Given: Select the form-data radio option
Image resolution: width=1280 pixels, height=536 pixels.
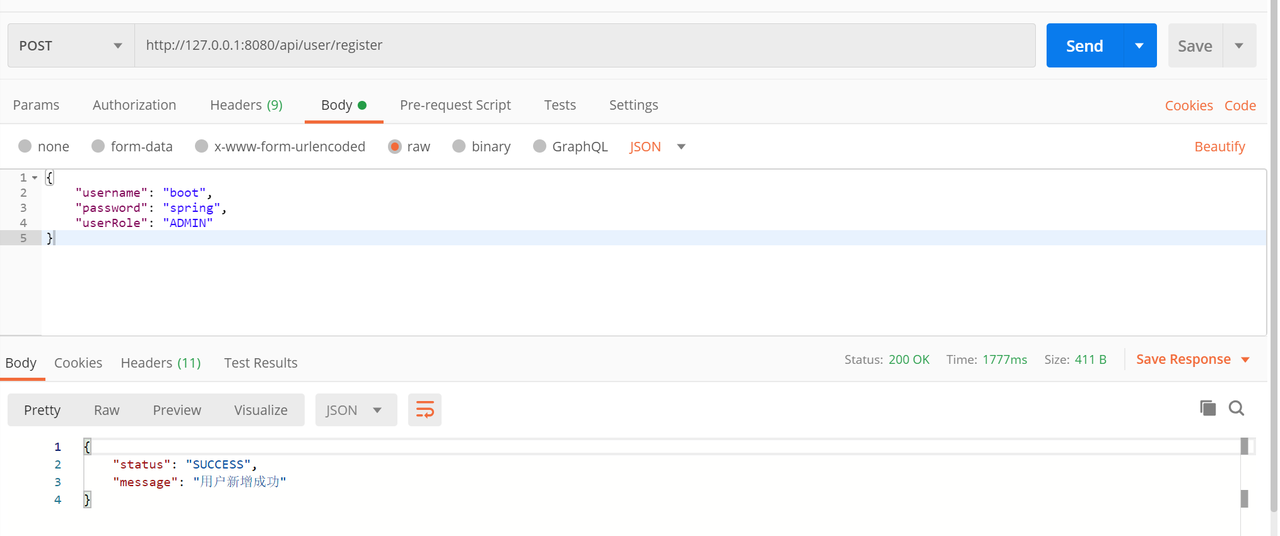Looking at the screenshot, I should coord(98,147).
